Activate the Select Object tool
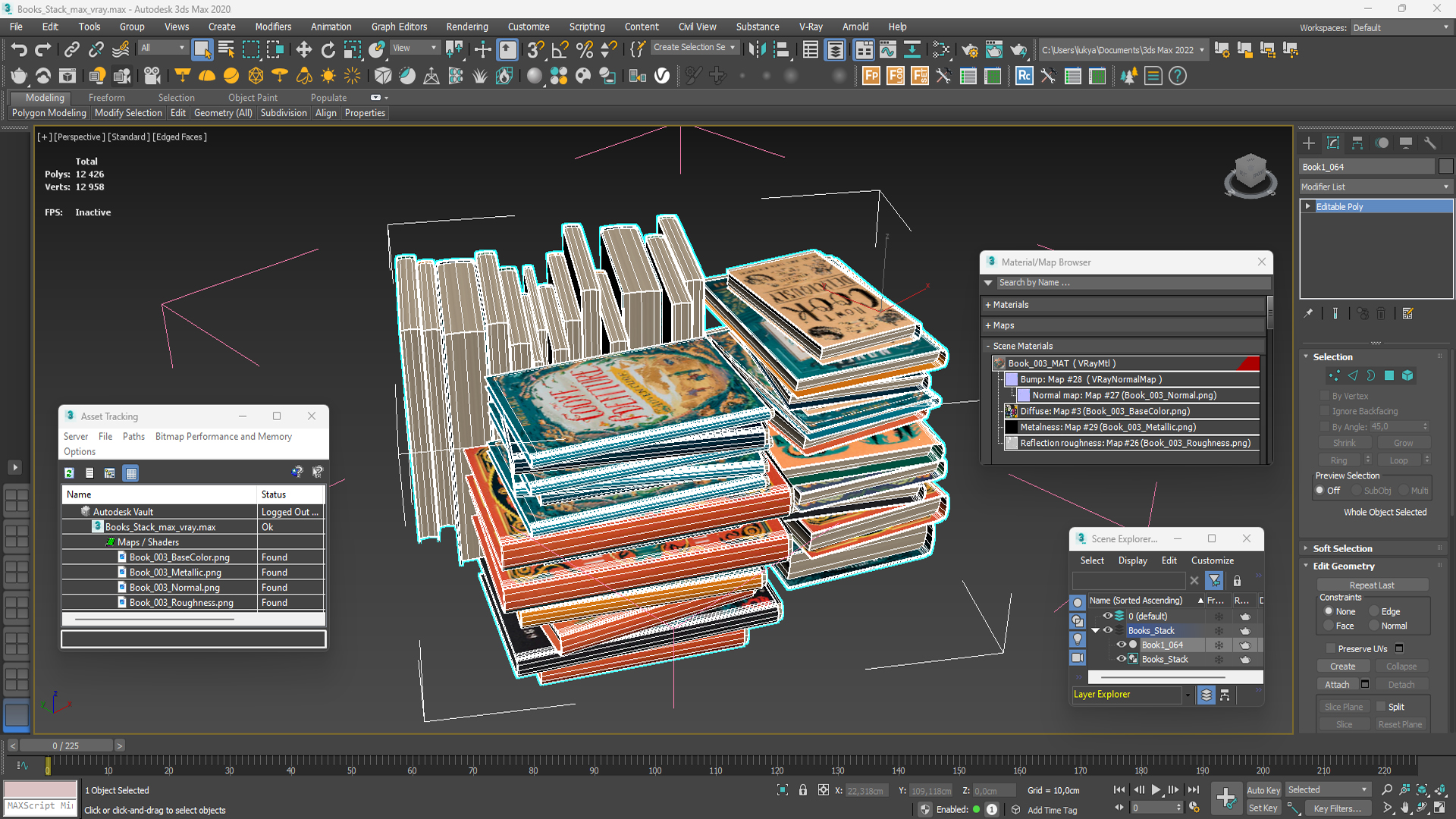 [x=202, y=50]
